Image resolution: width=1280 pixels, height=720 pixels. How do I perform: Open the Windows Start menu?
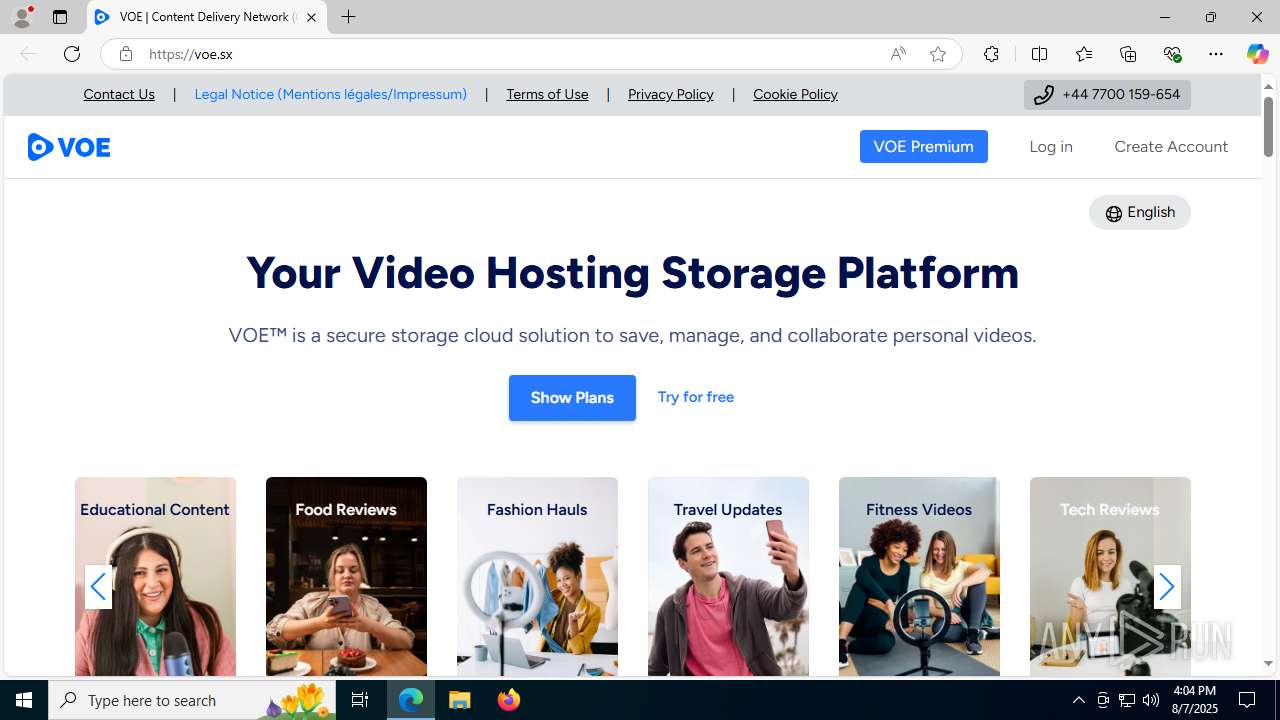tap(24, 700)
